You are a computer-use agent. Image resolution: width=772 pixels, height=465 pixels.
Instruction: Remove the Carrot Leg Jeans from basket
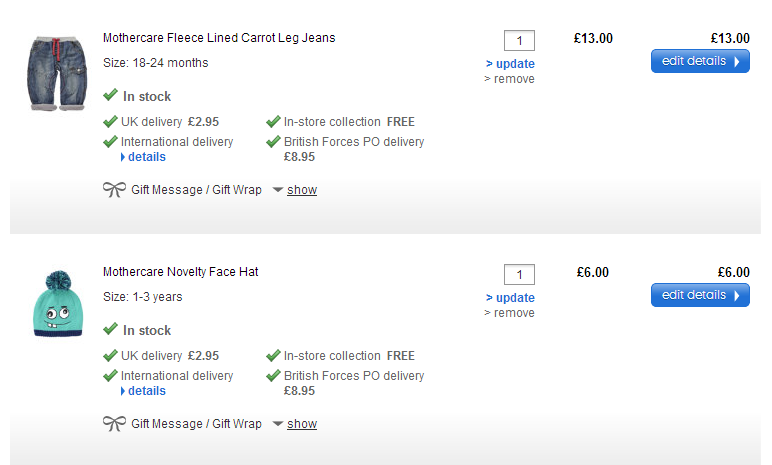(510, 79)
